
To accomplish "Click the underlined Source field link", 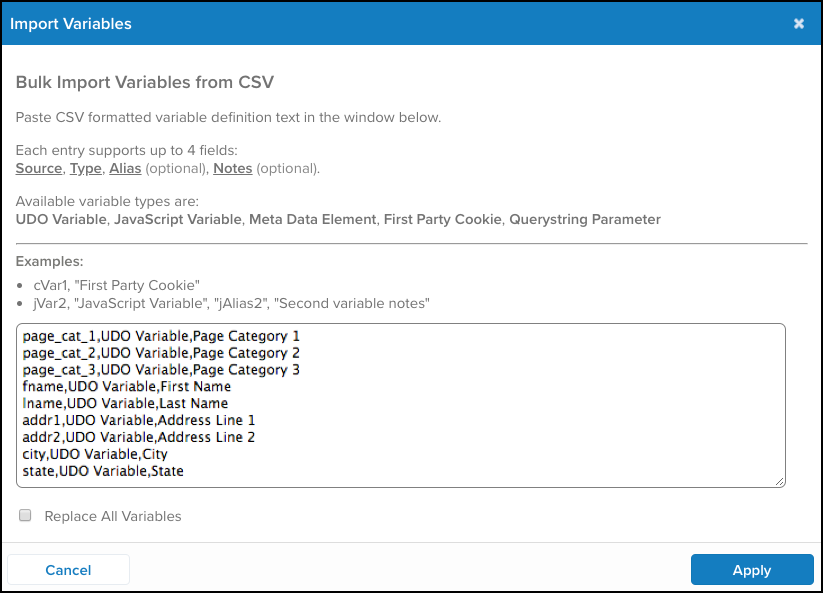I will [39, 168].
